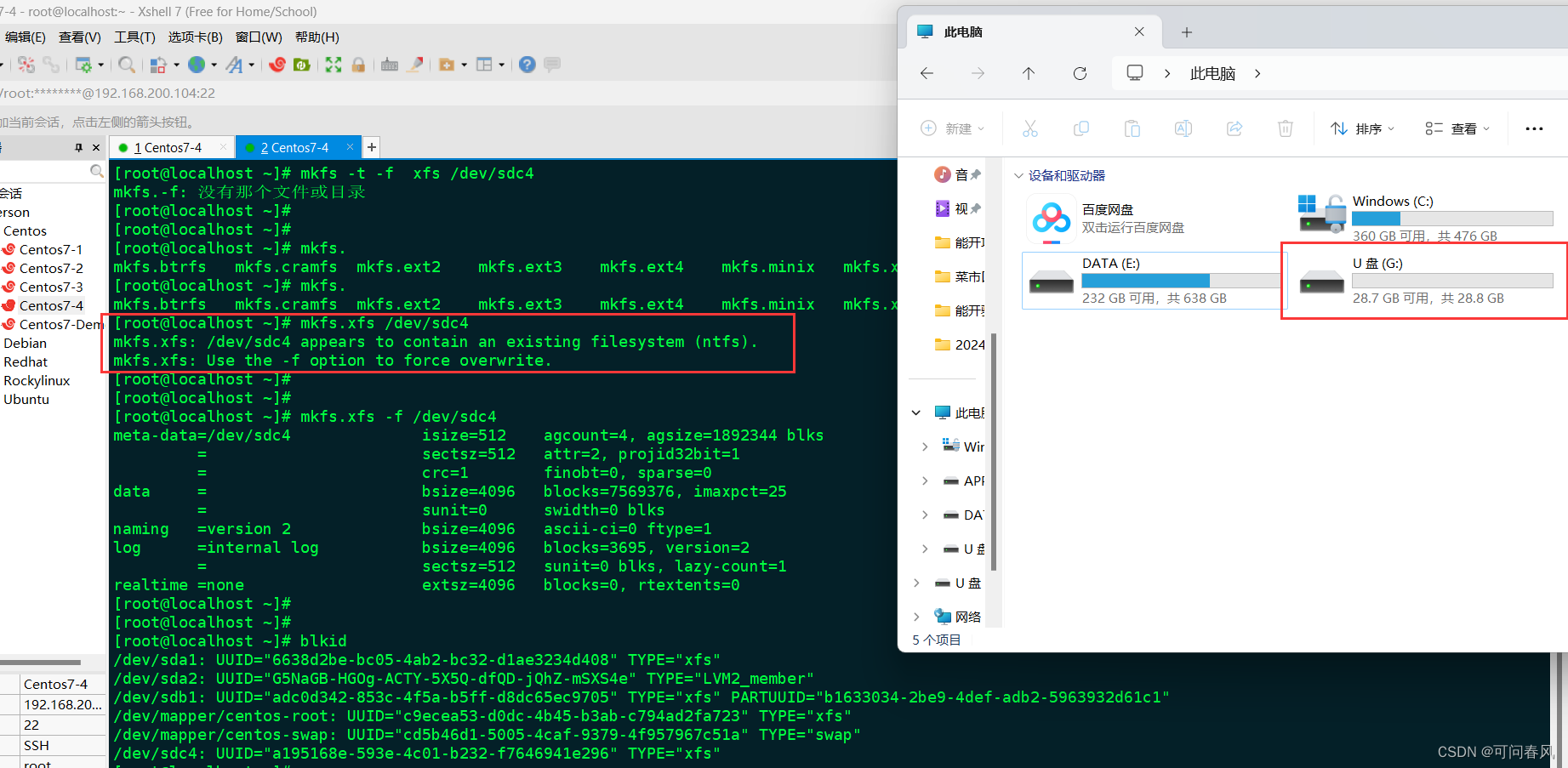Add a new Explorer tab with plus

pos(1187,32)
